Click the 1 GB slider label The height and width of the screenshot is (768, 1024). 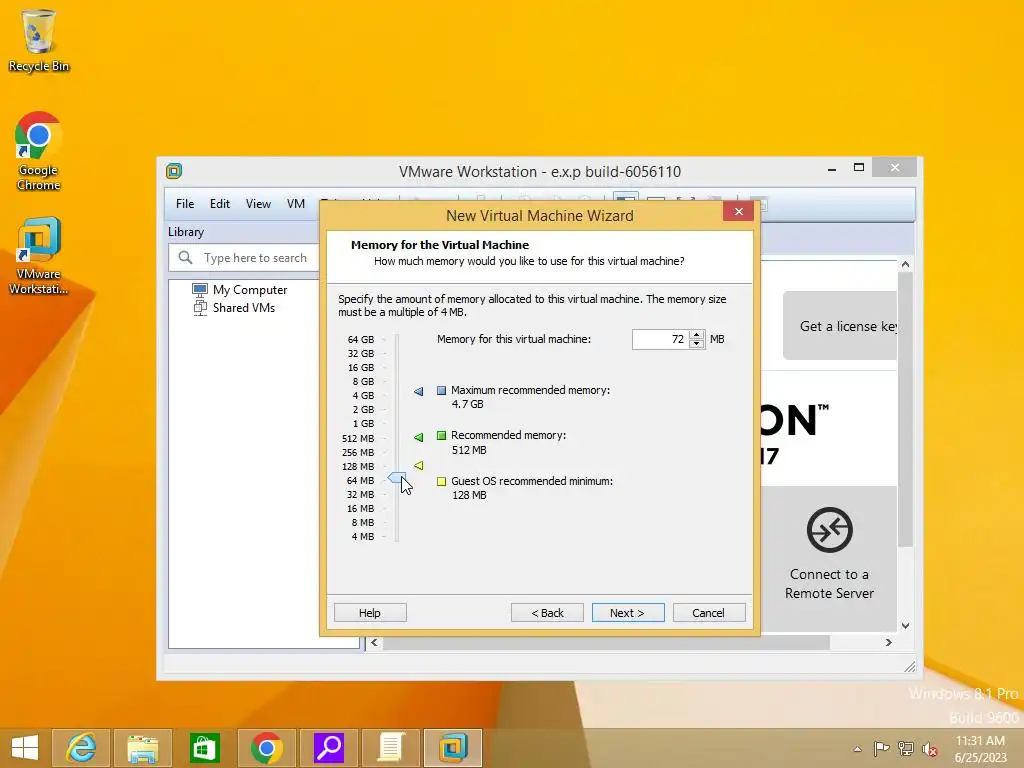(363, 423)
